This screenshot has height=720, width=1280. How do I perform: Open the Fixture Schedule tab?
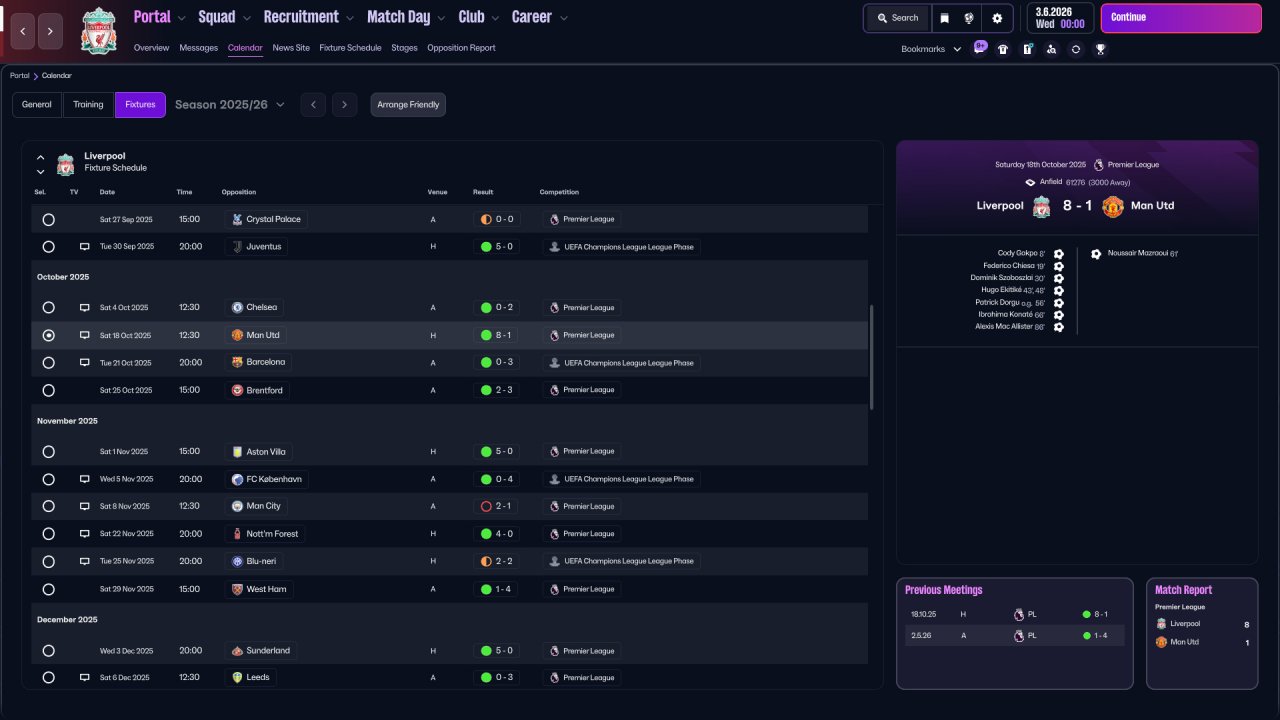click(350, 48)
